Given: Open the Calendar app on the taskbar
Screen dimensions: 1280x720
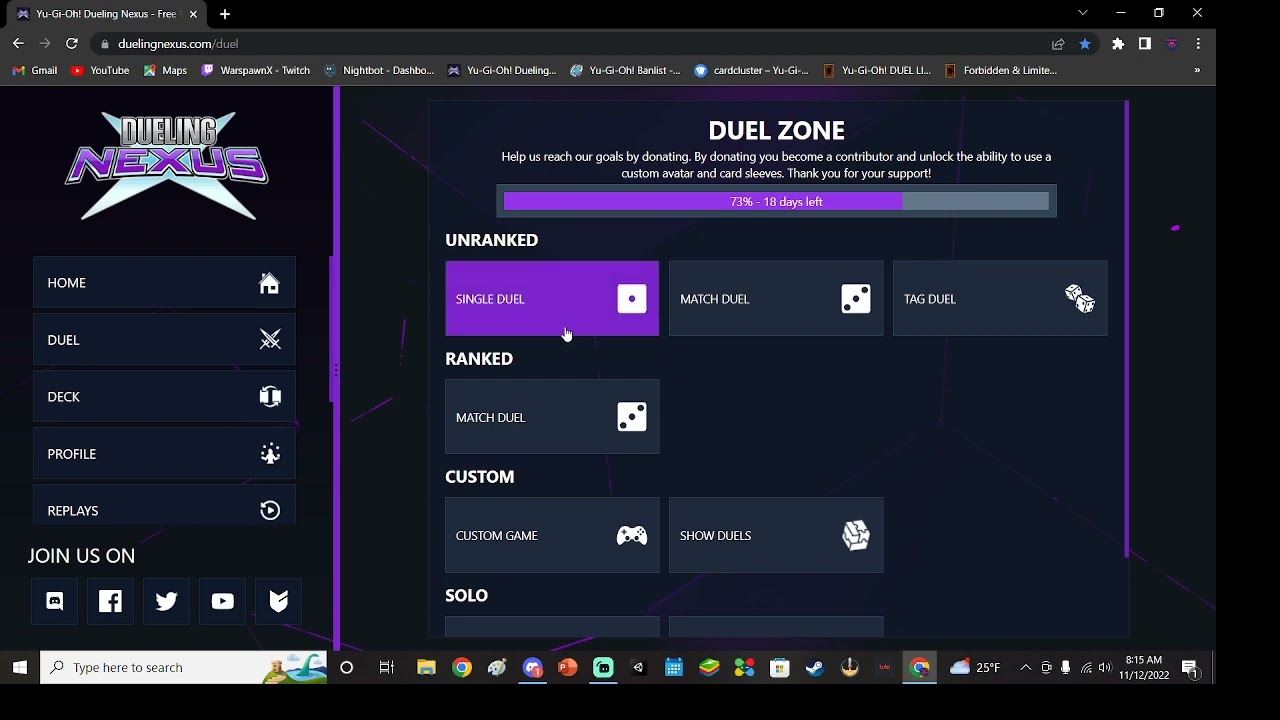Looking at the screenshot, I should (x=674, y=668).
